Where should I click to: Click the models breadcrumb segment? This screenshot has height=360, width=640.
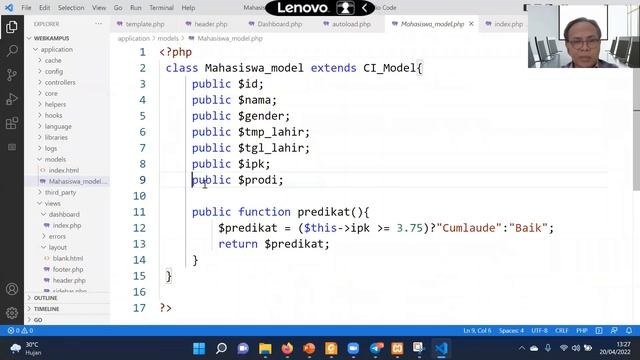[x=168, y=38]
